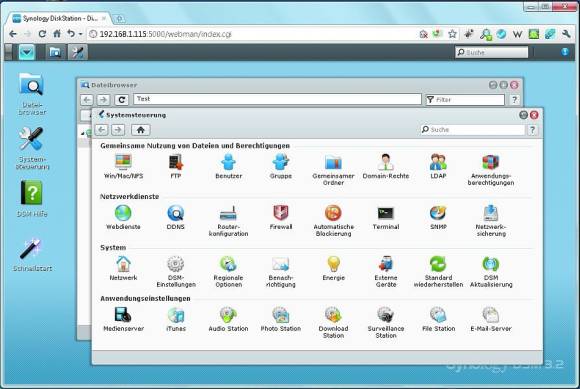Open Automatische Blockierung icon
The image size is (580, 389).
[x=333, y=220]
